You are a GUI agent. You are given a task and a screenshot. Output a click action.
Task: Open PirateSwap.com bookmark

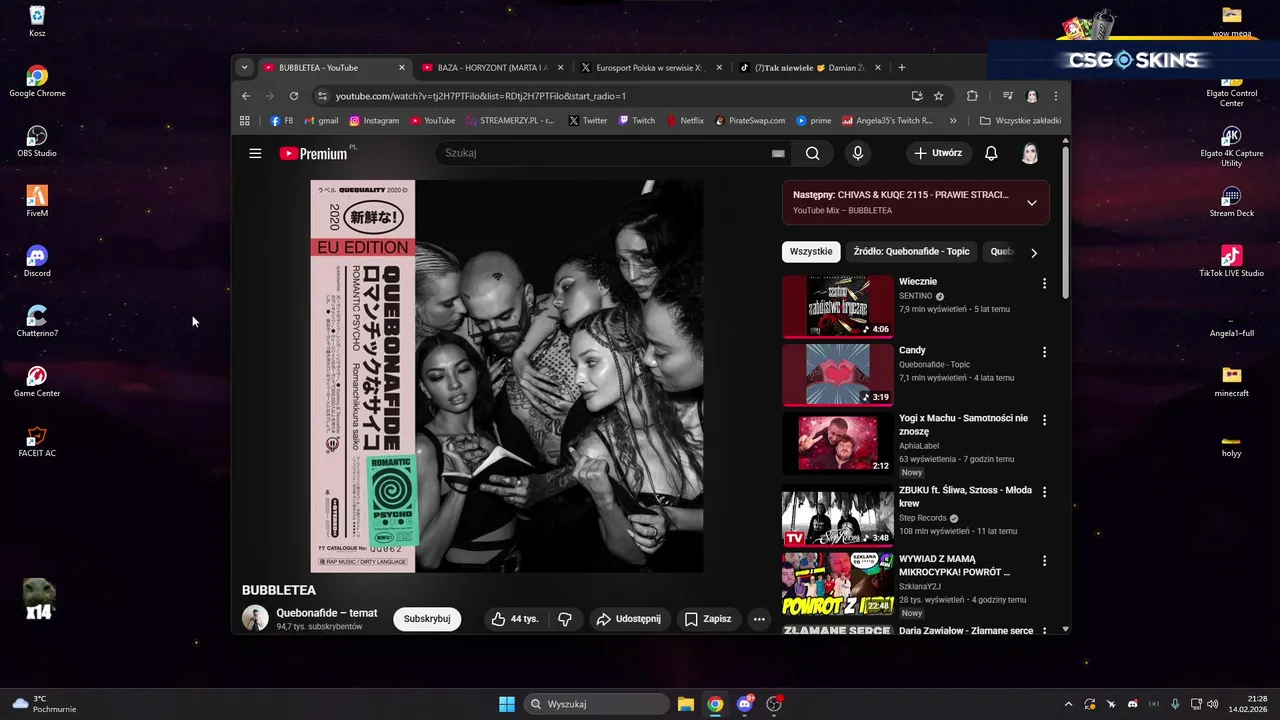(750, 120)
